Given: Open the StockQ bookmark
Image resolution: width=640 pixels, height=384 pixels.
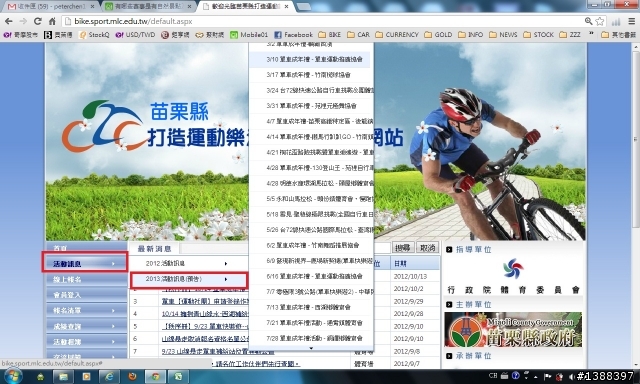Looking at the screenshot, I should click(x=94, y=35).
